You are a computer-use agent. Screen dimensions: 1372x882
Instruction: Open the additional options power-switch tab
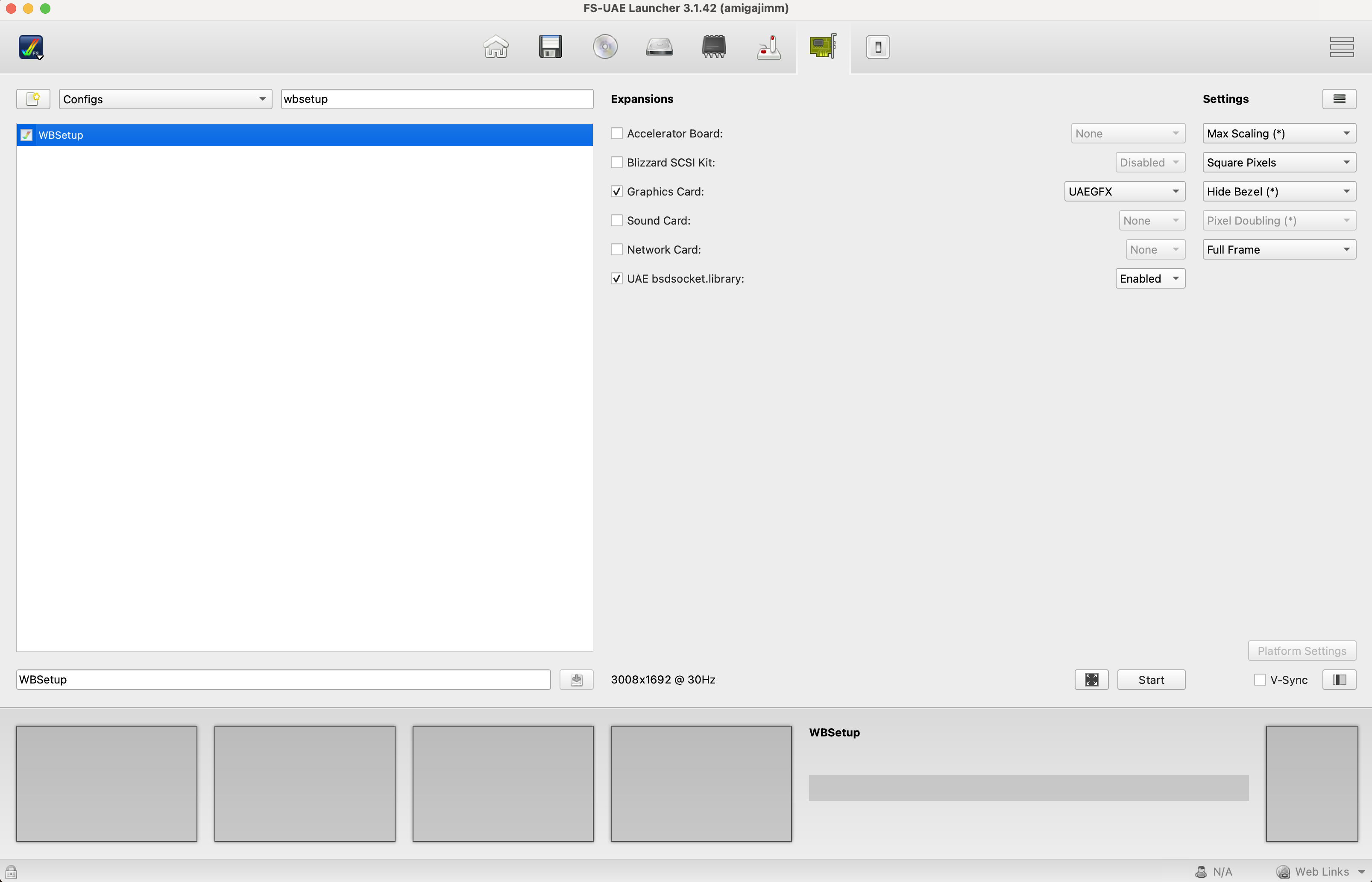(878, 47)
